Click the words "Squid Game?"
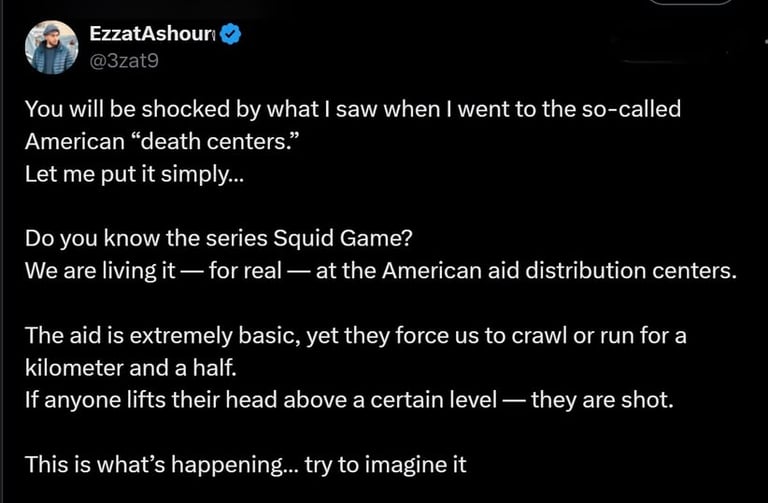Screen dimensions: 768x503 342,239
